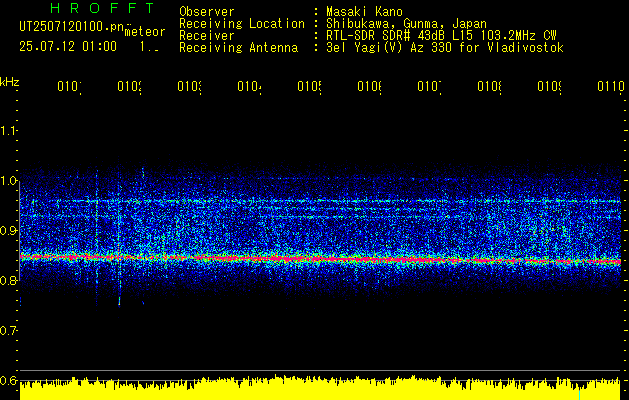This screenshot has height=400, width=629.
Task: Click the 'meteor' label
Action: point(145,32)
